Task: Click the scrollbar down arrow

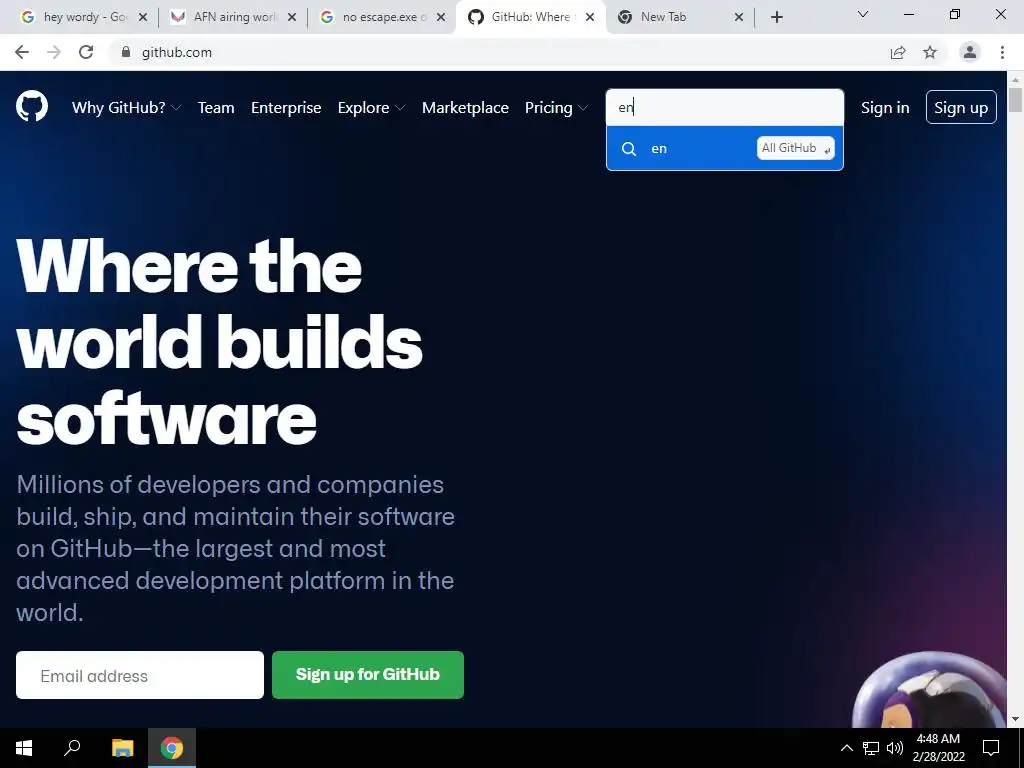Action: tap(1015, 719)
